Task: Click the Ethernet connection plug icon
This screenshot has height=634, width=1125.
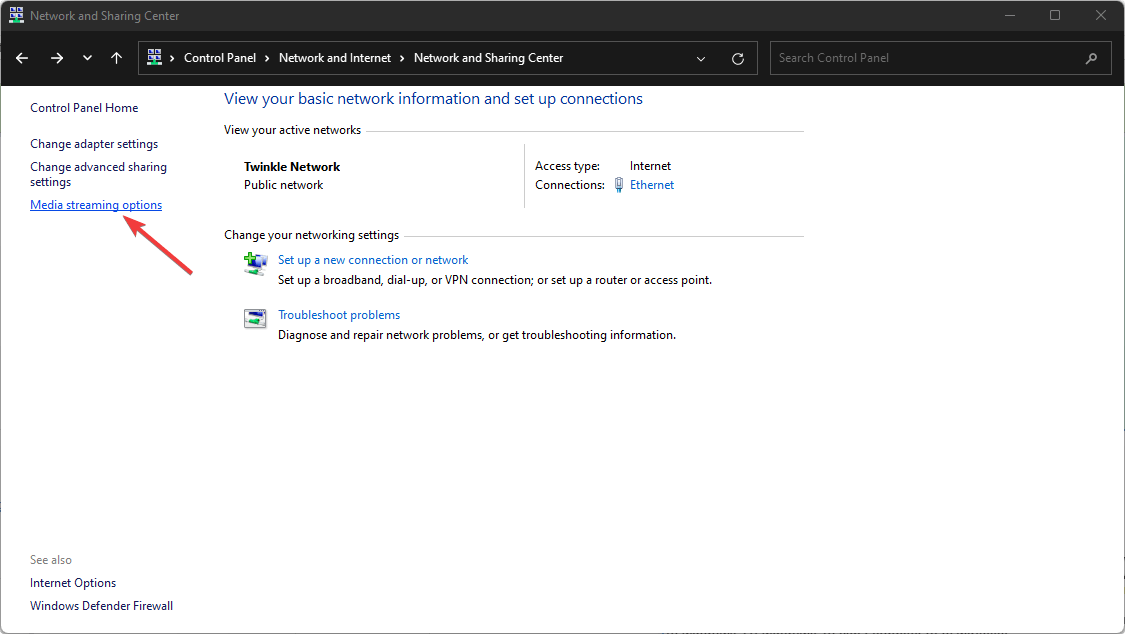Action: tap(619, 185)
